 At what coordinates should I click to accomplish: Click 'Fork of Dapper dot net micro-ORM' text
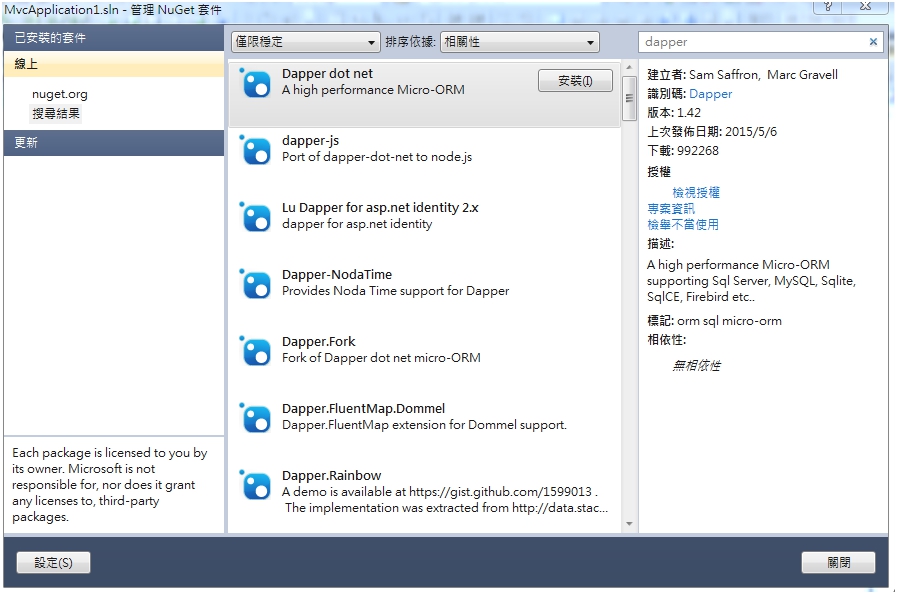[381, 358]
